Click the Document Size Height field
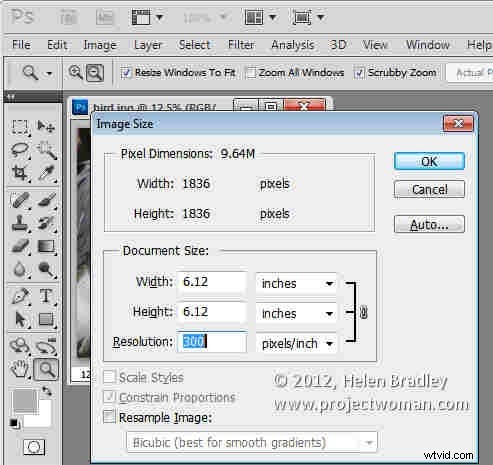The width and height of the screenshot is (493, 465). coord(212,312)
